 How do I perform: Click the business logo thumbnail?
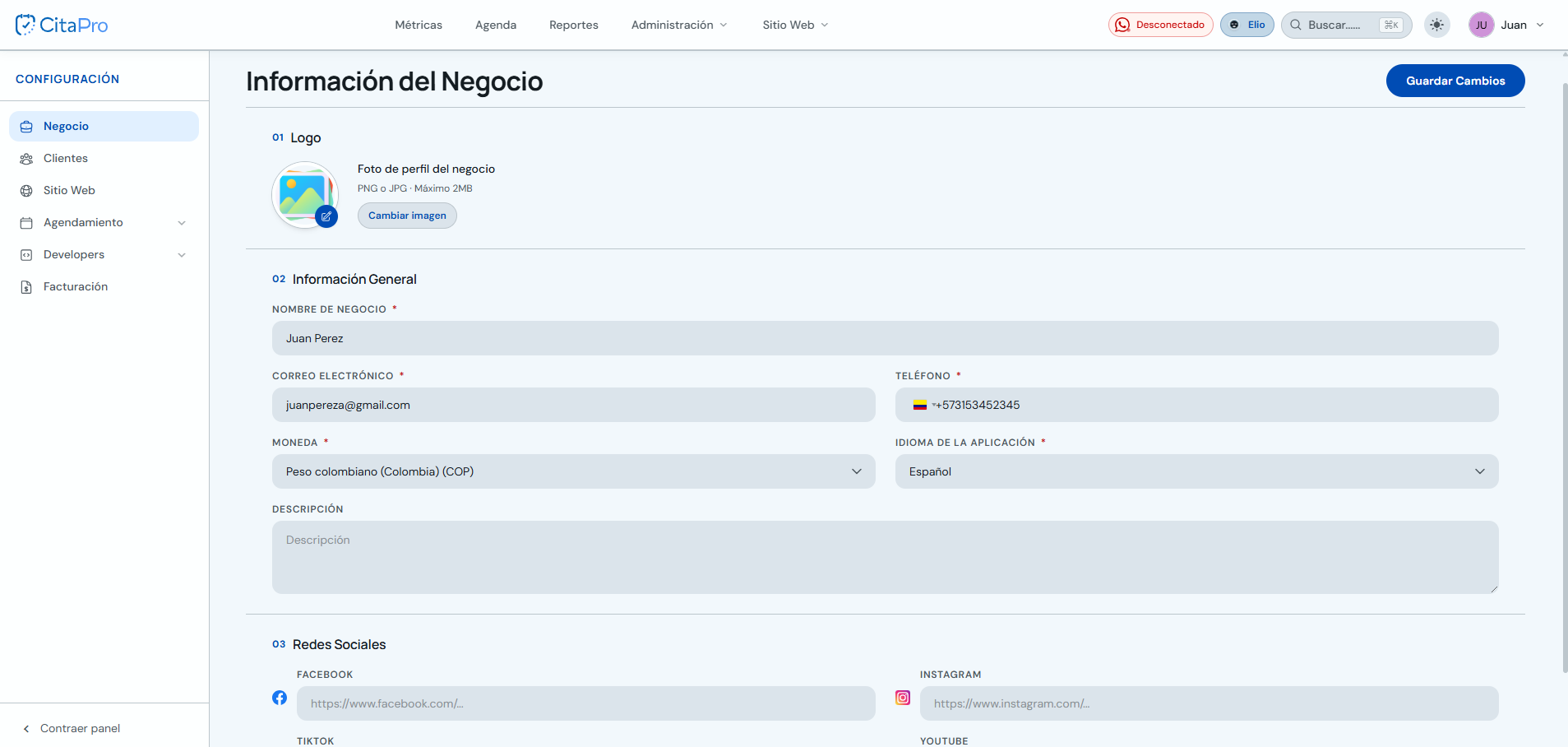click(x=303, y=194)
